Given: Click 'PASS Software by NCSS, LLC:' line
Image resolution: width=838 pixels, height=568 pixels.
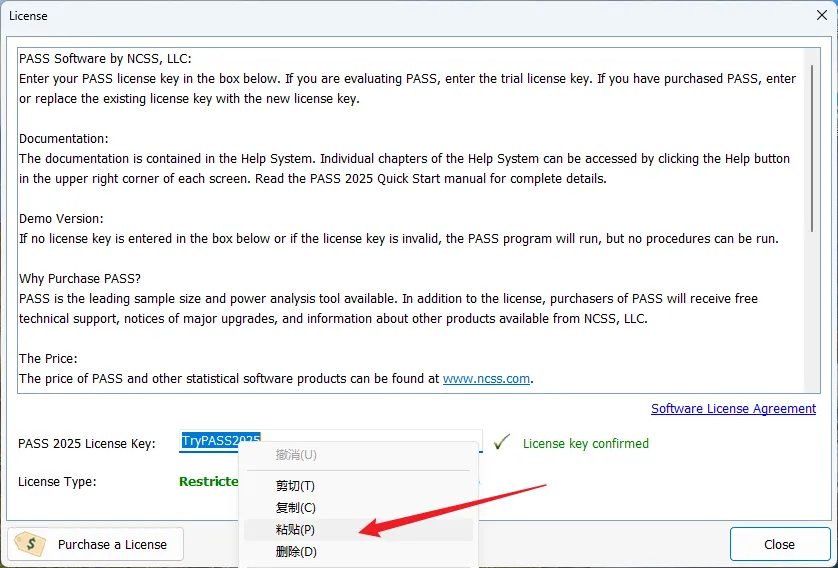Looking at the screenshot, I should (x=105, y=59).
